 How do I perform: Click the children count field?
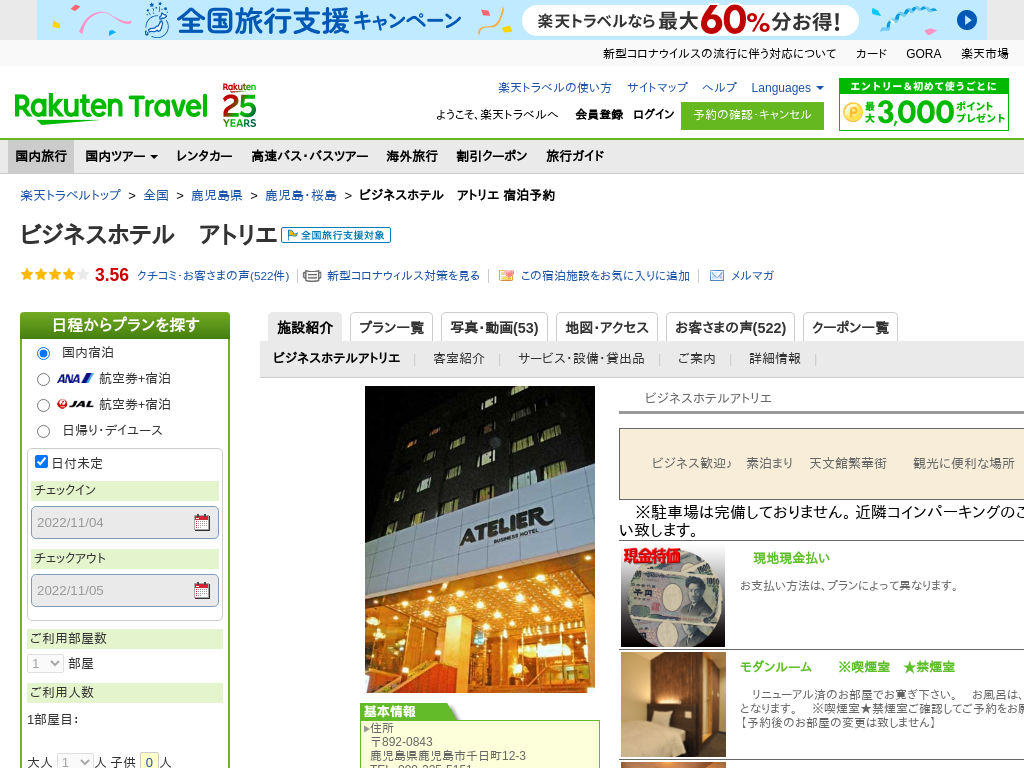(x=150, y=761)
